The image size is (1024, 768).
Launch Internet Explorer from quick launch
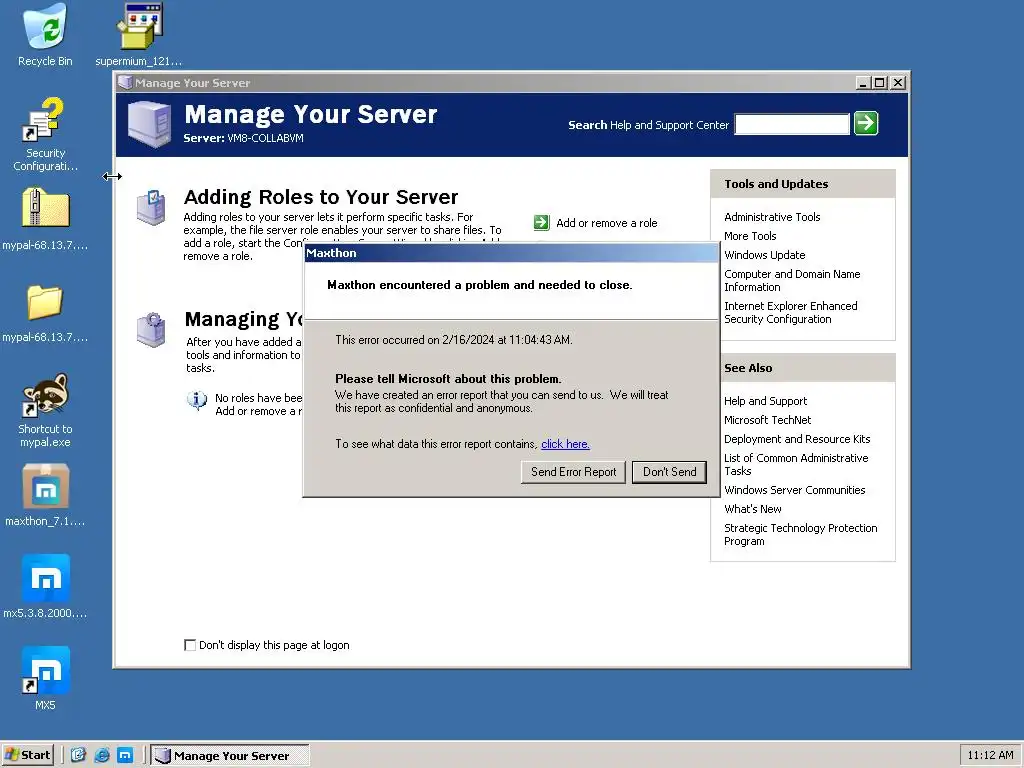102,755
